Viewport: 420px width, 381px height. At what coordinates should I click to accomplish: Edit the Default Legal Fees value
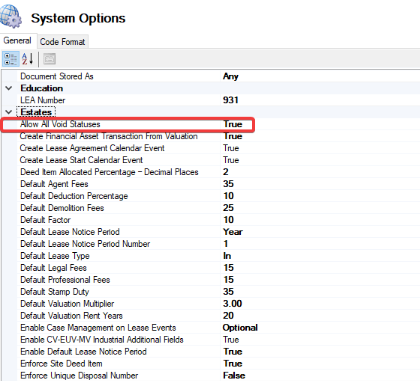click(228, 268)
